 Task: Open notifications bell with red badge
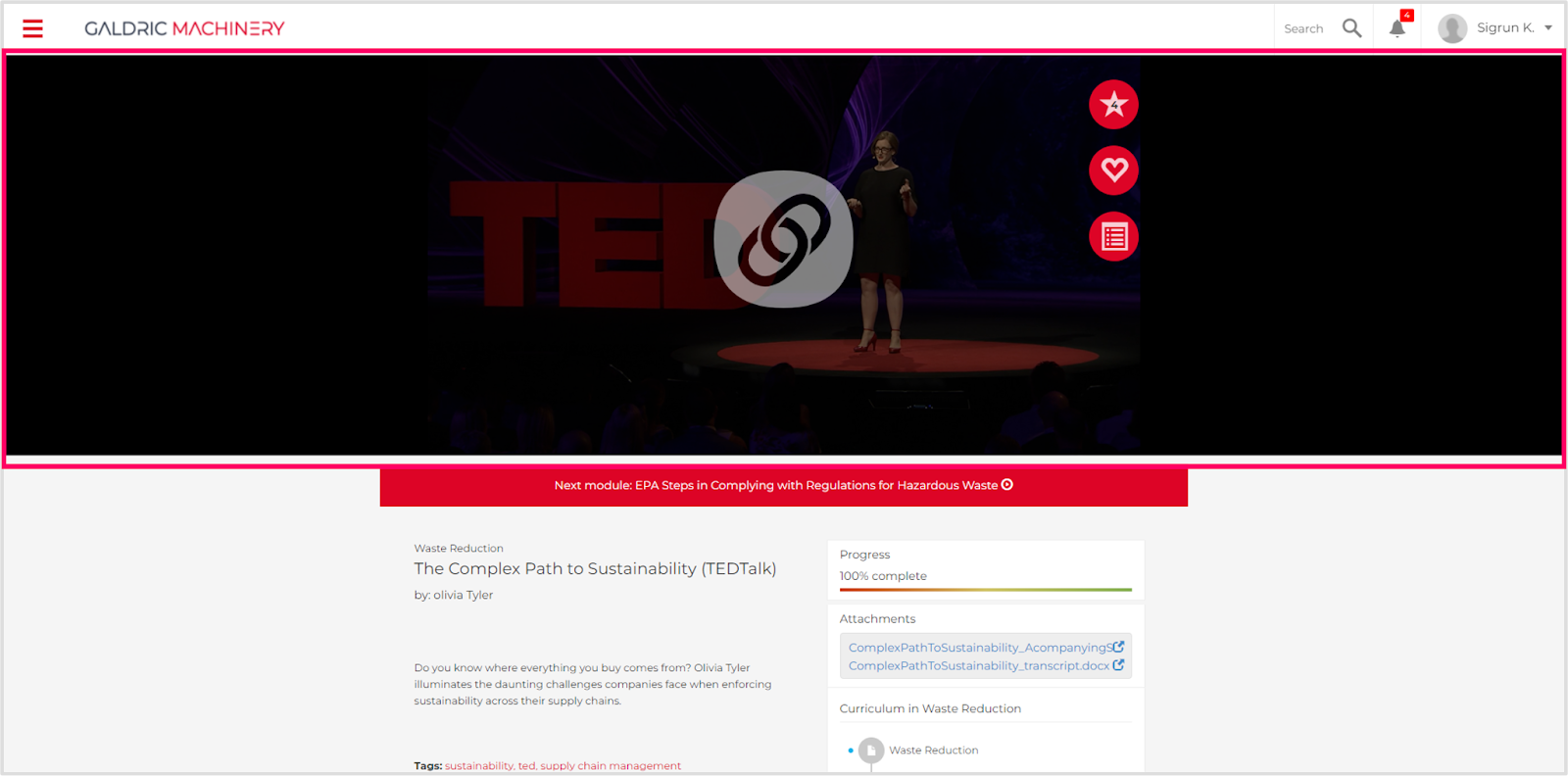pos(1397,27)
